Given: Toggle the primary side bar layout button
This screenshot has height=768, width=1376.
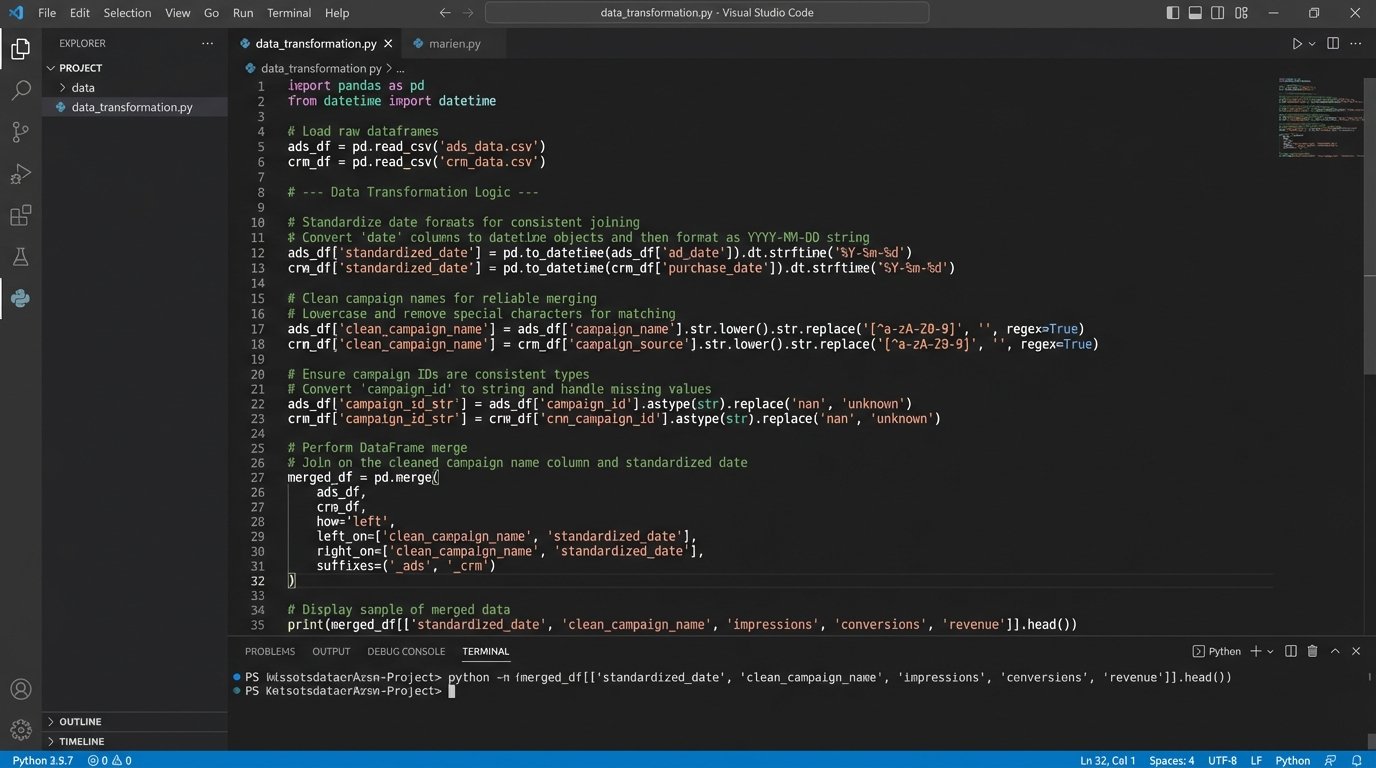Looking at the screenshot, I should click(x=1173, y=13).
